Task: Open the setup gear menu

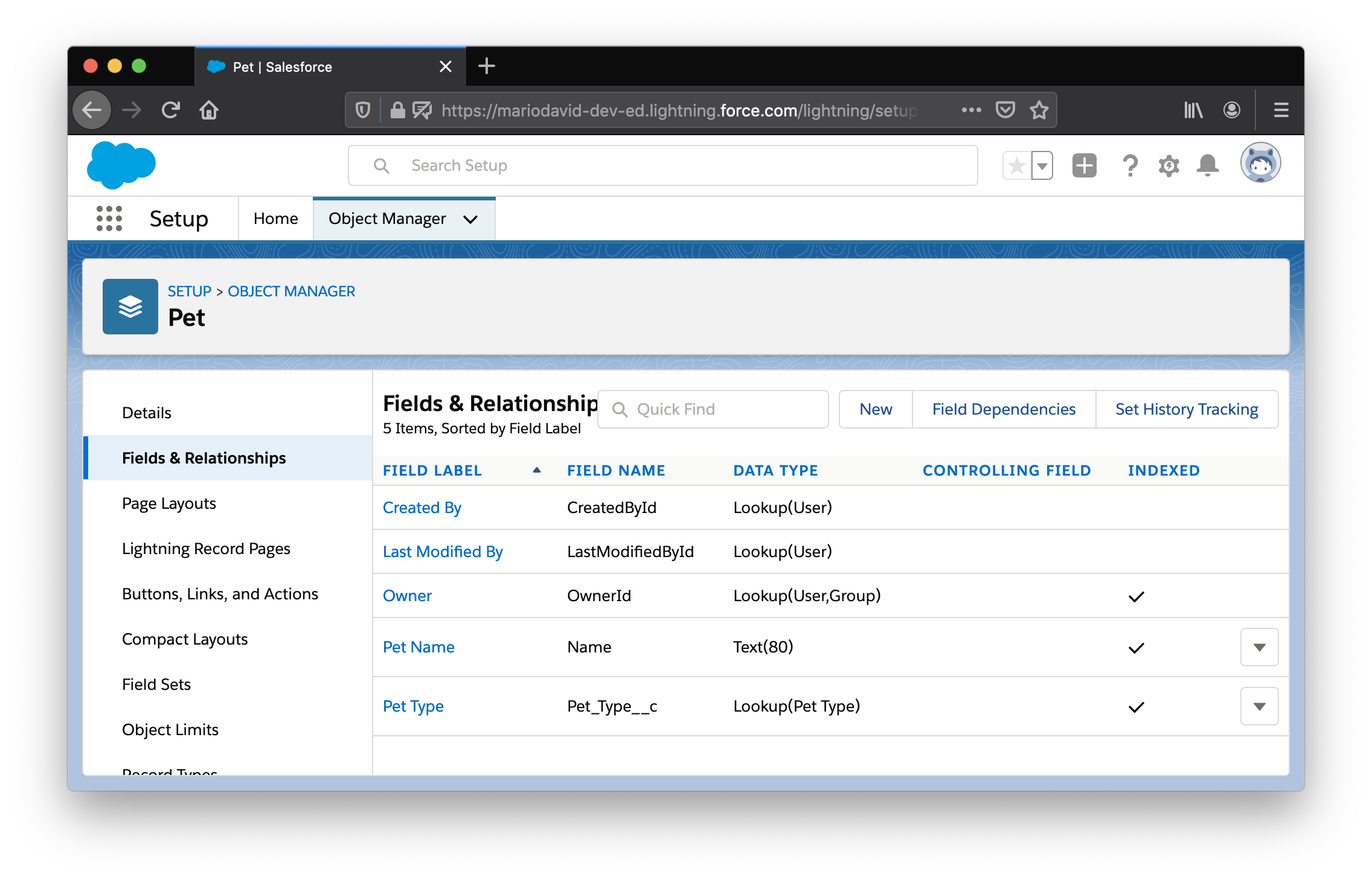Action: coord(1169,165)
